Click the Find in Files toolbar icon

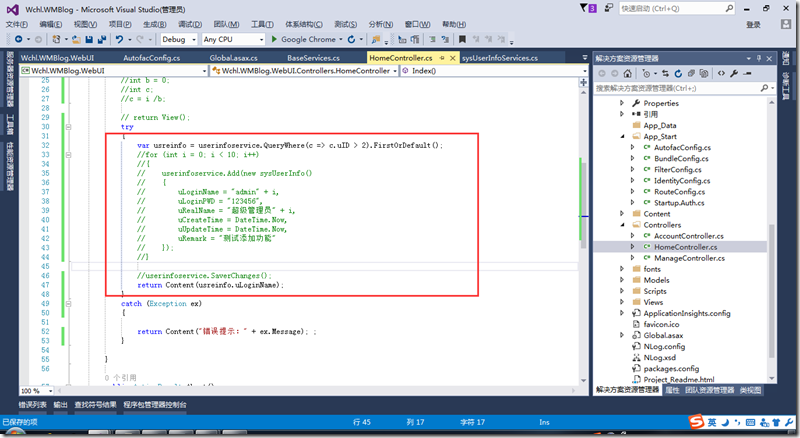pyautogui.click(x=376, y=39)
